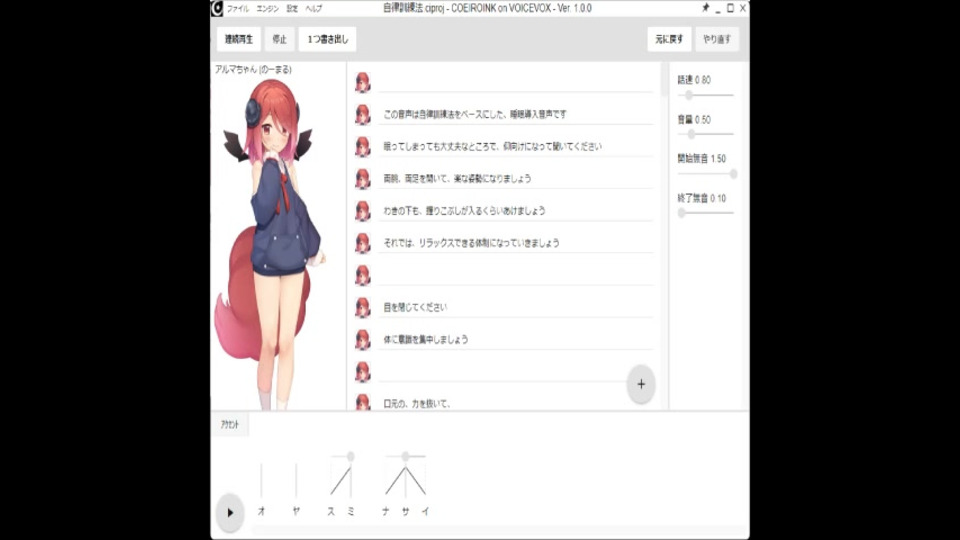Open the 設定 menu

292,9
